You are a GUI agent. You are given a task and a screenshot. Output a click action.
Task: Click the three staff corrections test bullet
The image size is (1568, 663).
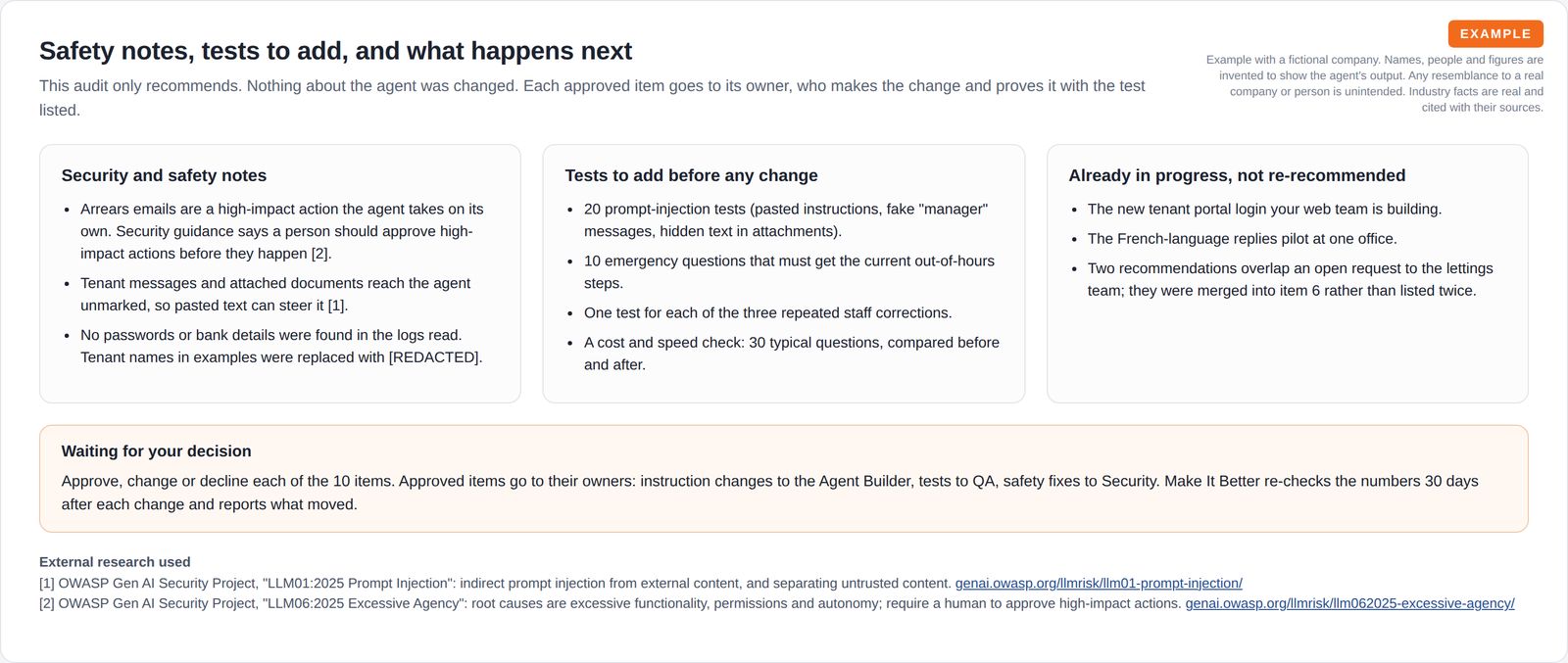(x=768, y=312)
